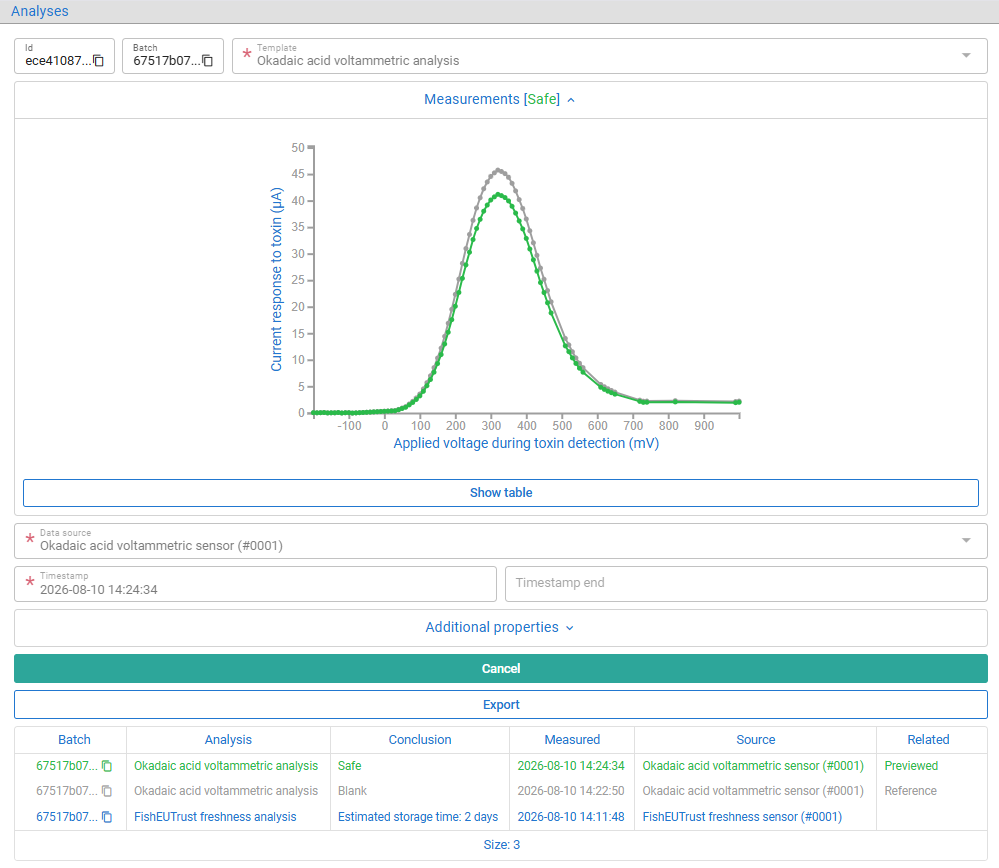
Task: Click the 'Size: 3' table footer
Action: (501, 845)
